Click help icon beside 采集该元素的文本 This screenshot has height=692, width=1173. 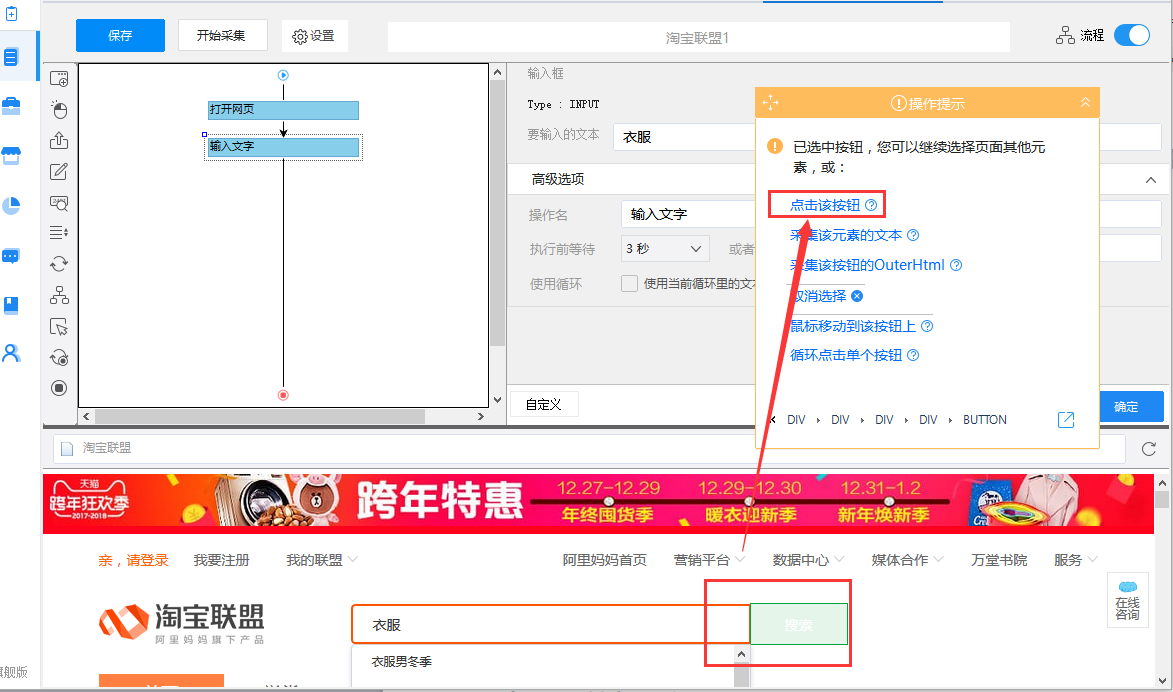click(913, 235)
